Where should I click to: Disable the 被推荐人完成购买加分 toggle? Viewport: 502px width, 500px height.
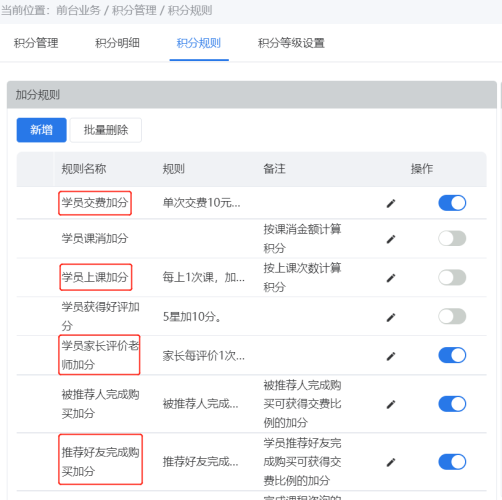click(452, 404)
